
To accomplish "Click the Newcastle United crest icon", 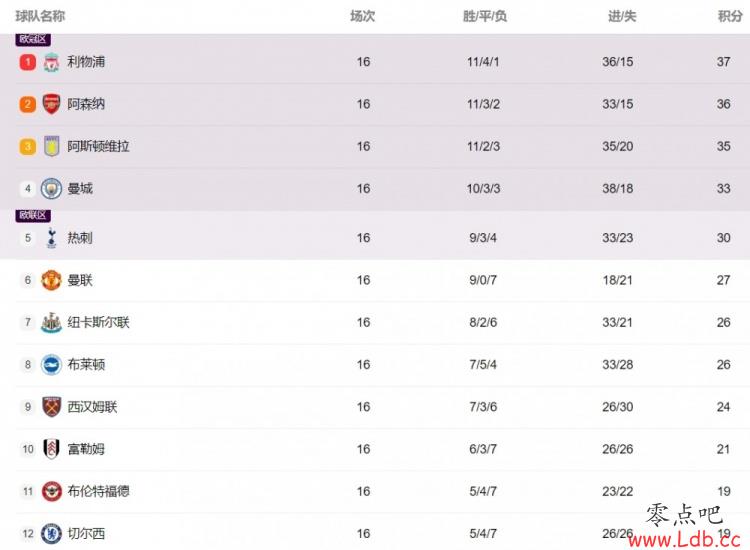I will 51,322.
